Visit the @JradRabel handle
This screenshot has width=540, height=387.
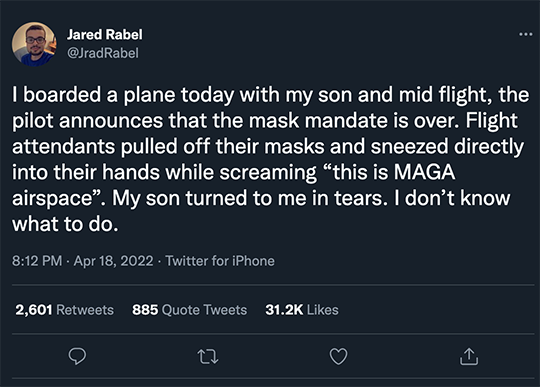click(x=103, y=53)
